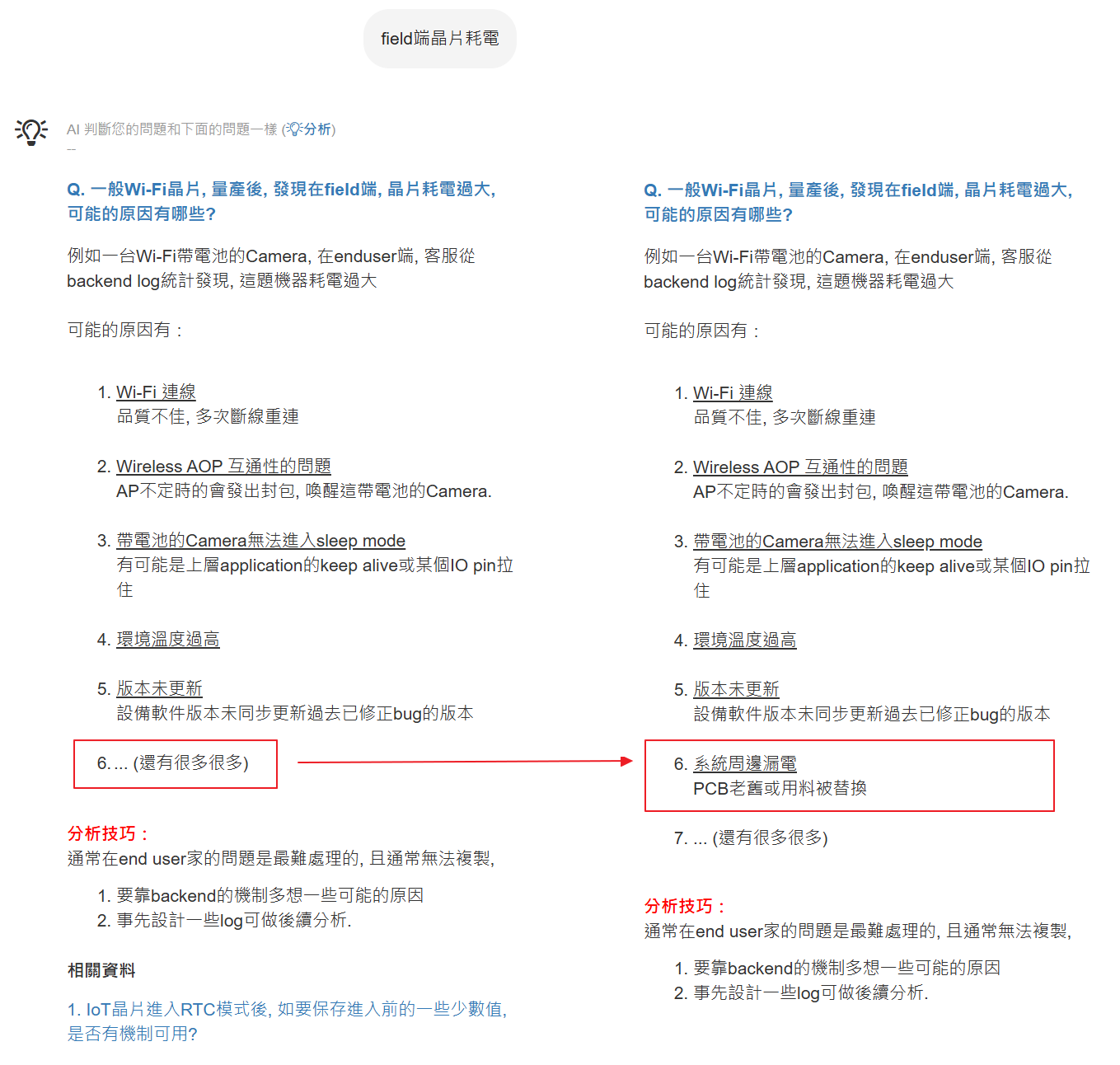Open Wireless AOP 互通性的問題 link on left
The width and height of the screenshot is (1120, 1065).
coord(223,466)
